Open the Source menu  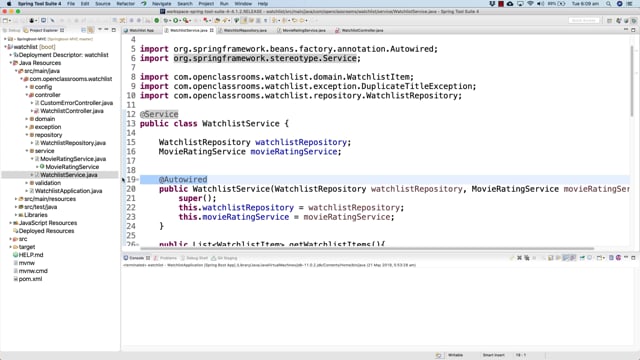[x=102, y=4]
